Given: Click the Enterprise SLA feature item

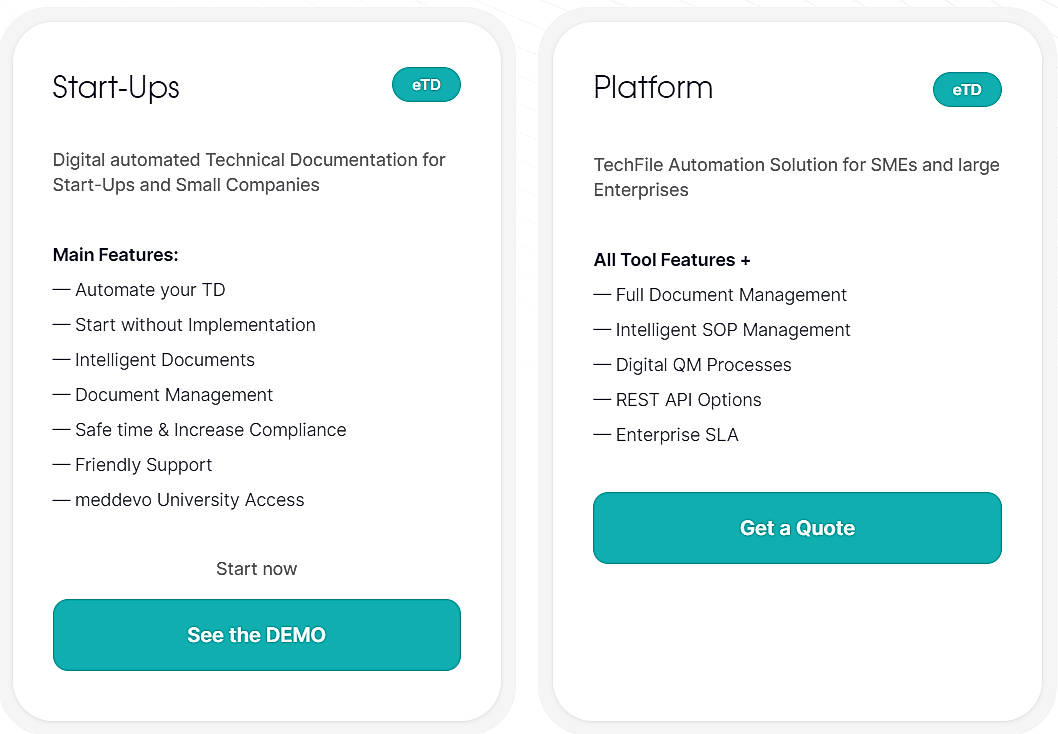Looking at the screenshot, I should tap(666, 435).
